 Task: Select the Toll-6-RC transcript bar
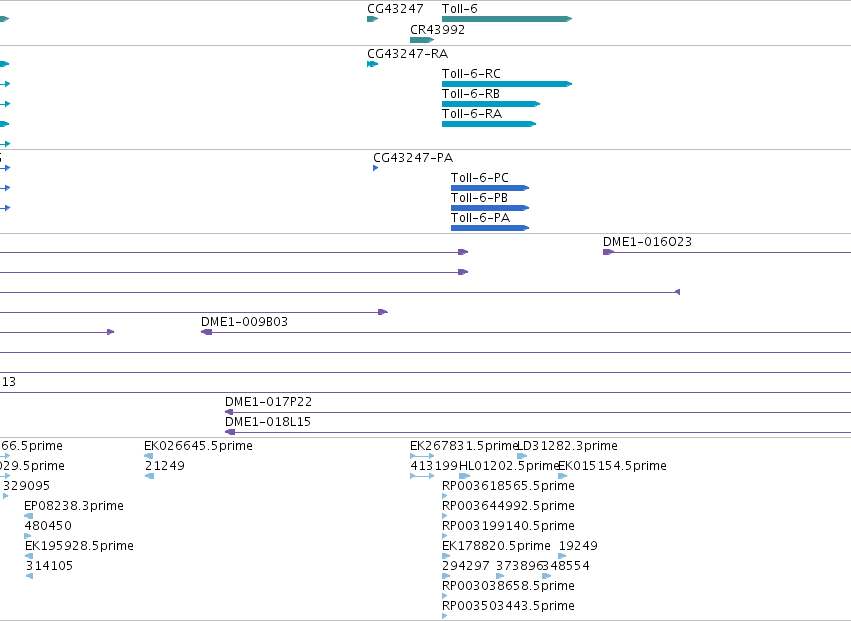[x=507, y=84]
